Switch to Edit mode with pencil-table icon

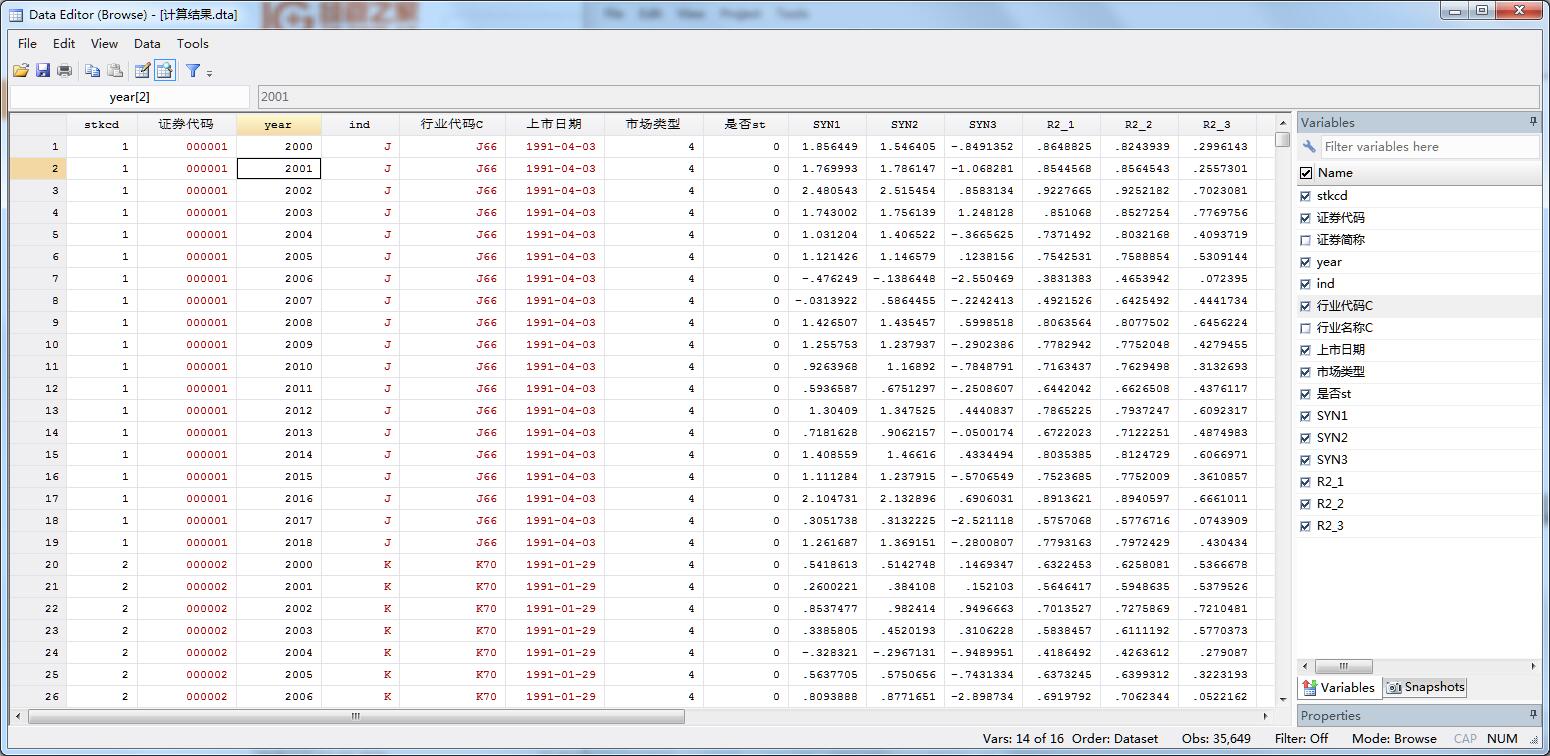[142, 70]
